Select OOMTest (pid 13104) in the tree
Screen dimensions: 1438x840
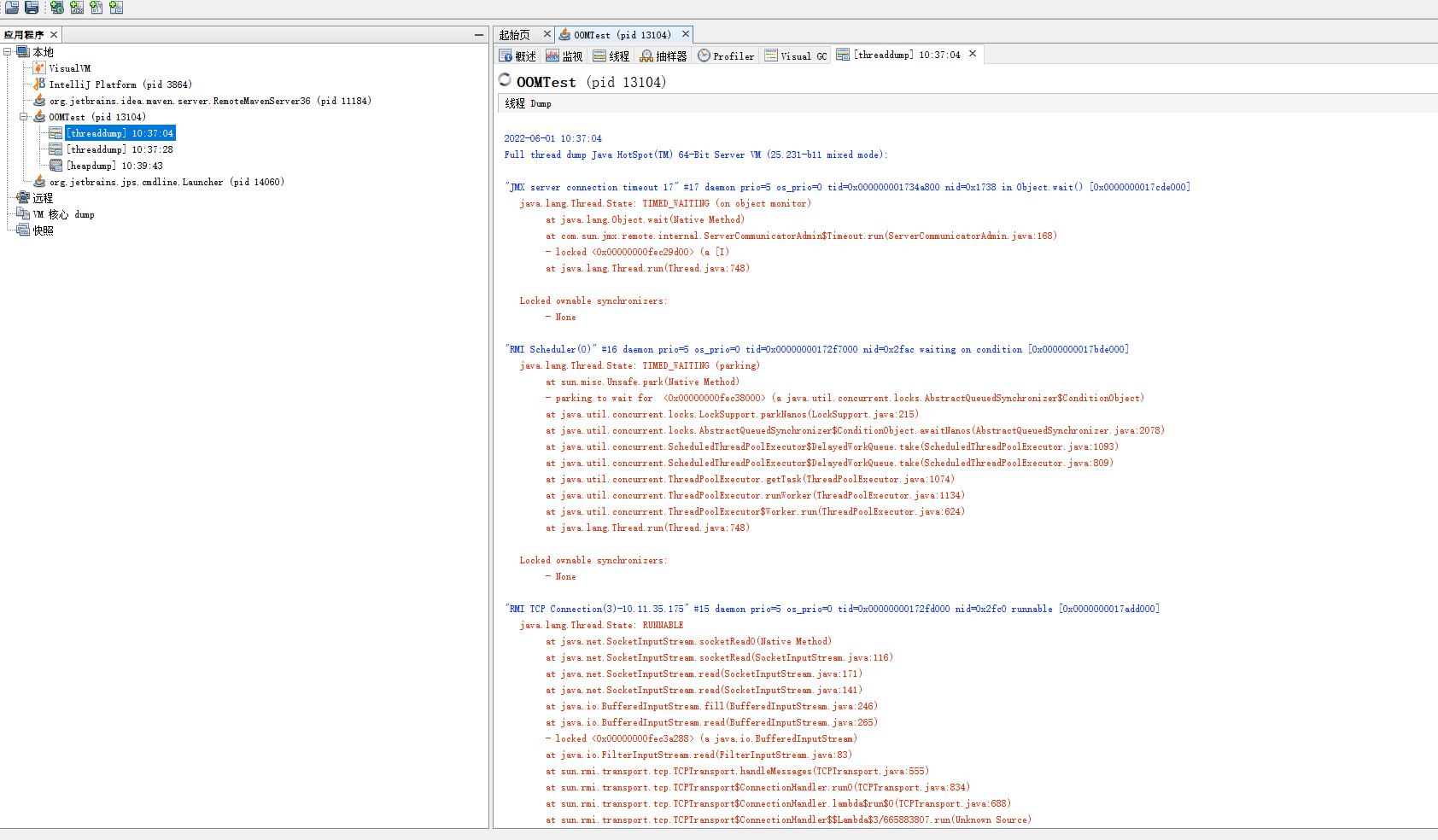97,117
